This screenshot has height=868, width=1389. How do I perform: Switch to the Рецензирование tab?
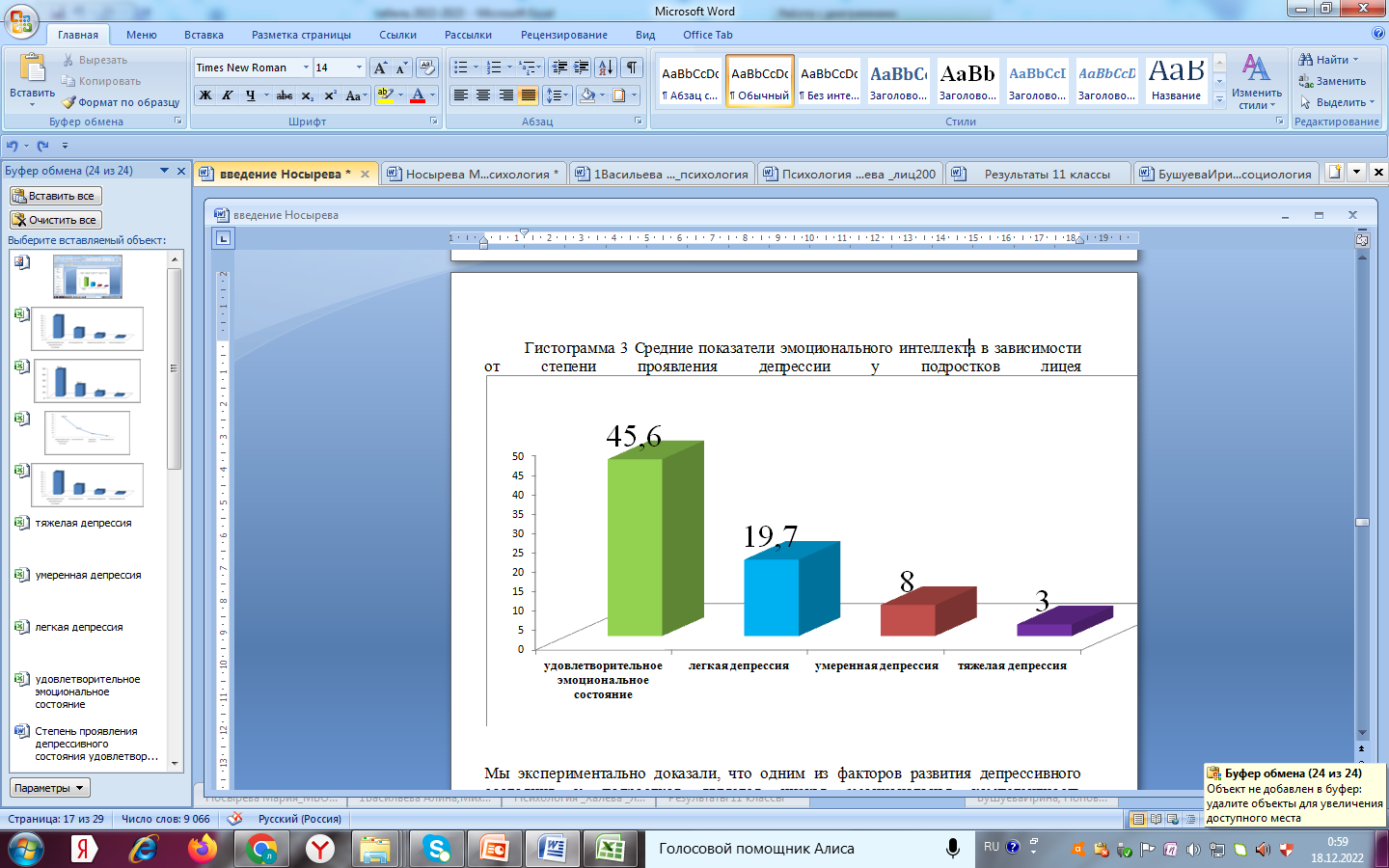563,35
